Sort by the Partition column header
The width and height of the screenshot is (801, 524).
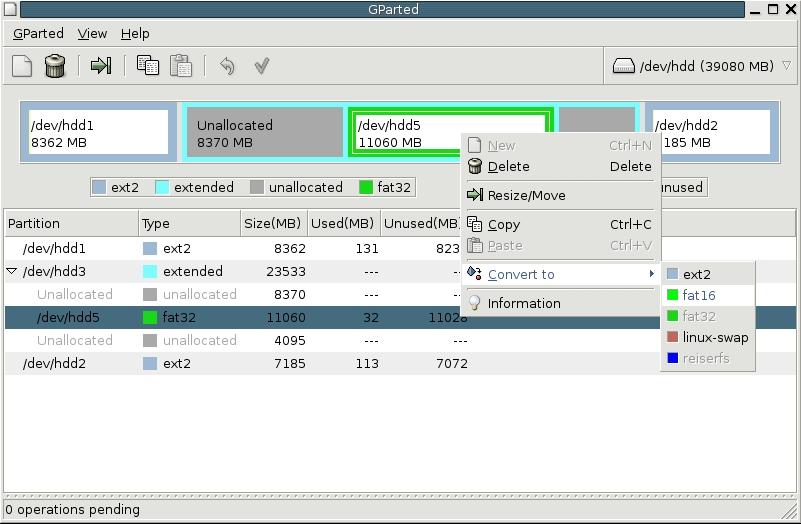coord(72,223)
